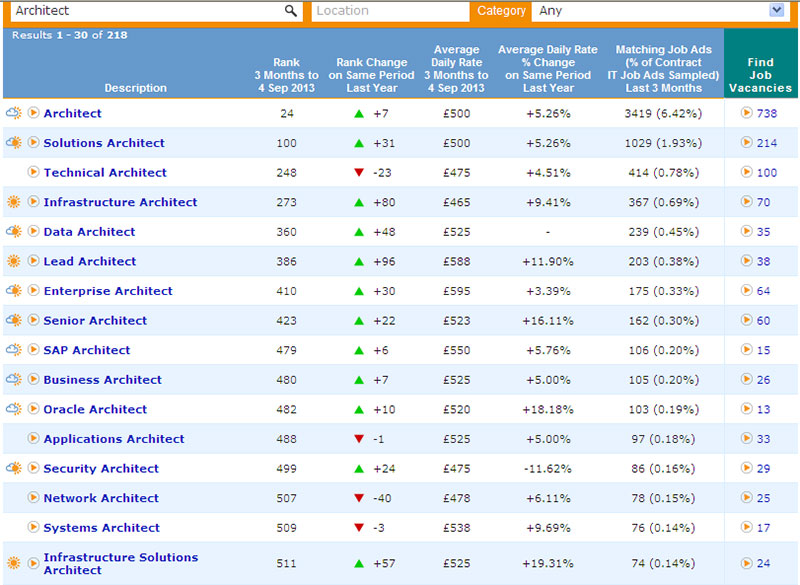View the 13 Oracle Architect vacancies
The height and width of the screenshot is (585, 800).
pos(763,409)
